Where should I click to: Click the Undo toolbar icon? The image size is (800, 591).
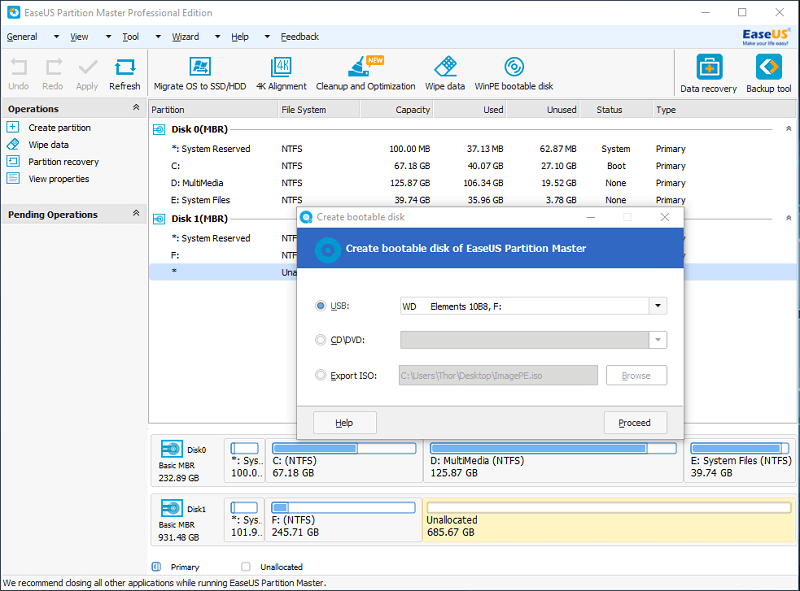tap(19, 67)
